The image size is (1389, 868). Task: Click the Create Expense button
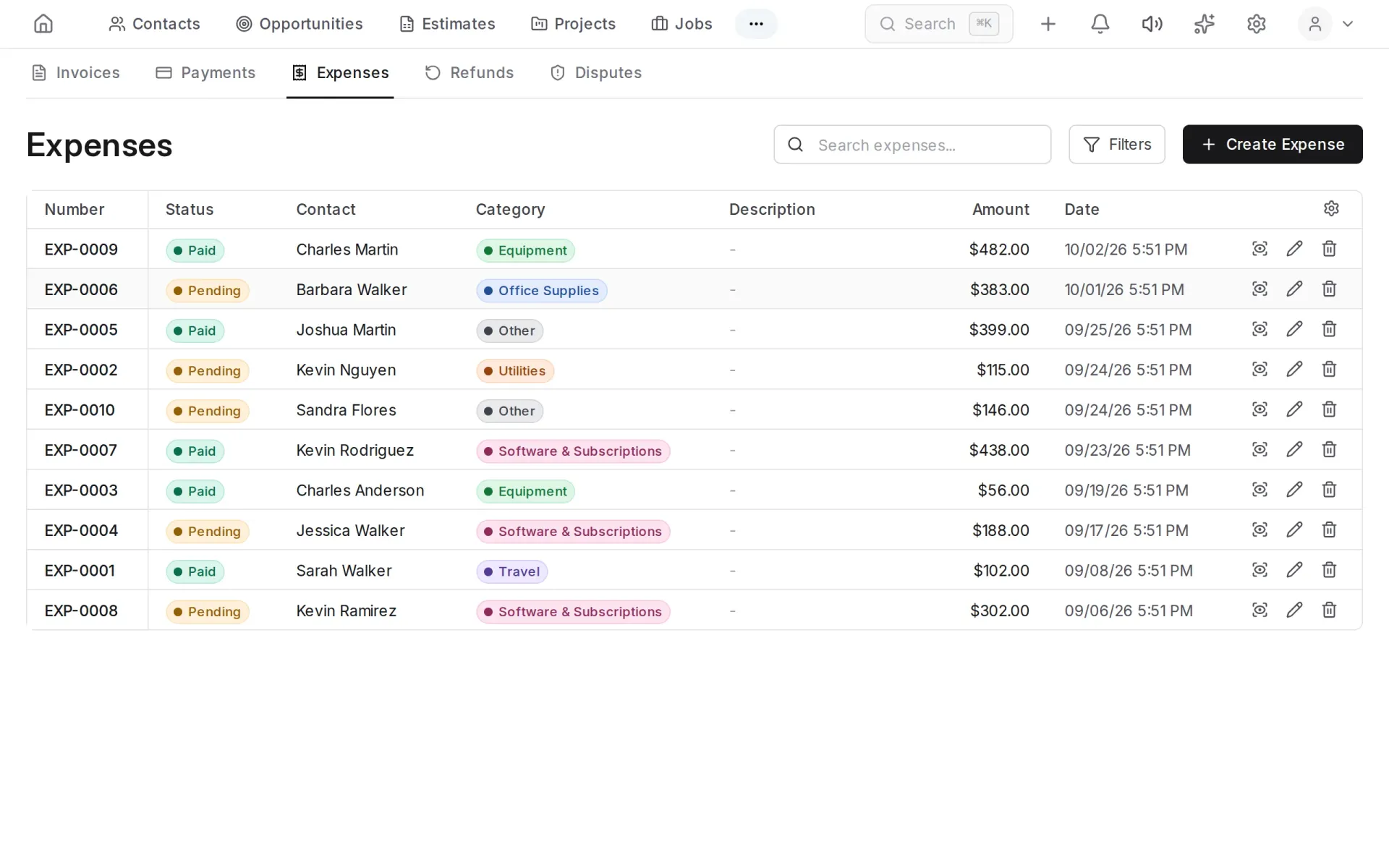coord(1273,145)
